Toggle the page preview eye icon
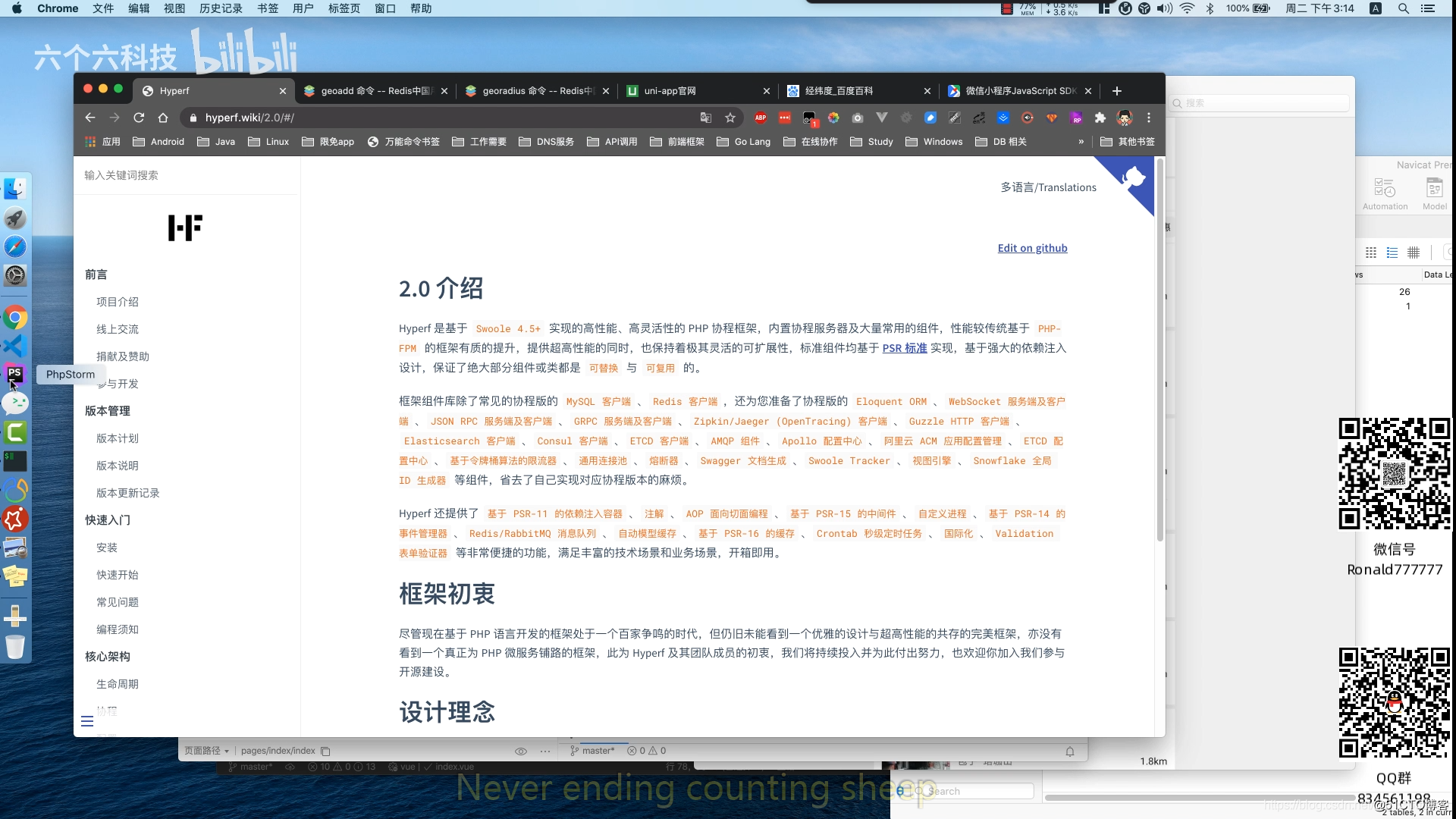This screenshot has height=819, width=1456. pyautogui.click(x=521, y=751)
